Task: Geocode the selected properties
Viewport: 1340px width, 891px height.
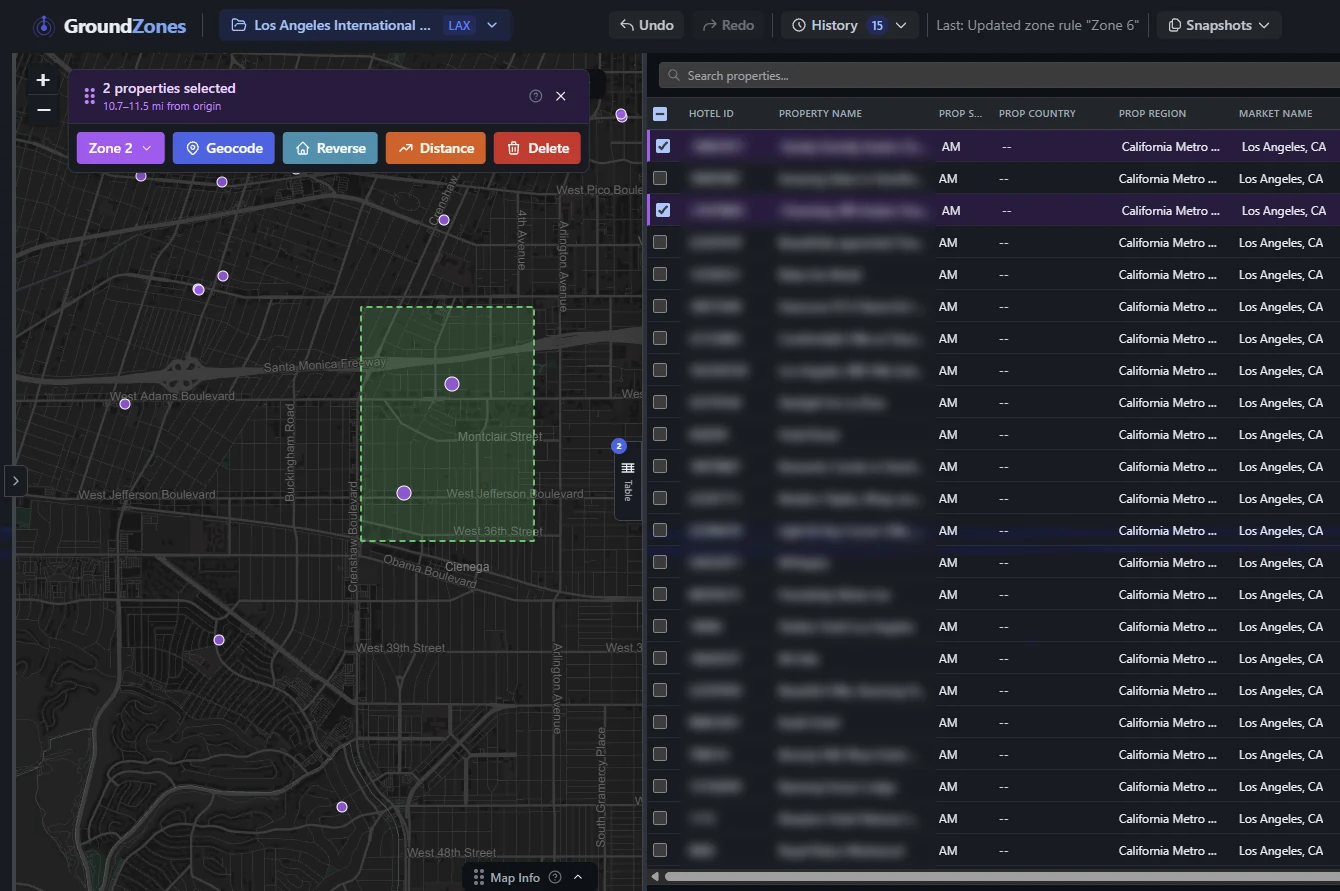Action: [x=224, y=148]
